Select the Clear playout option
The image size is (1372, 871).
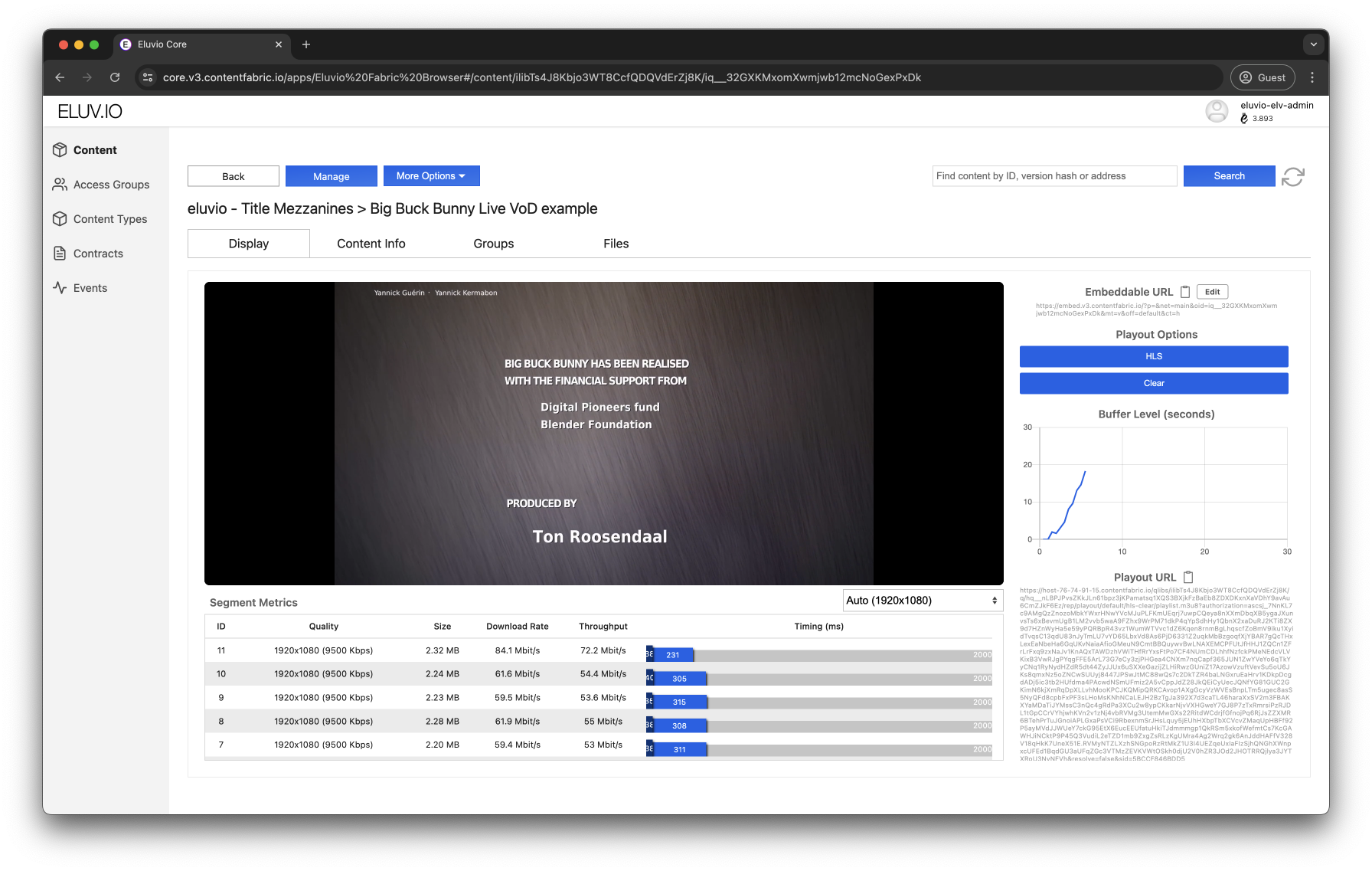[x=1154, y=383]
